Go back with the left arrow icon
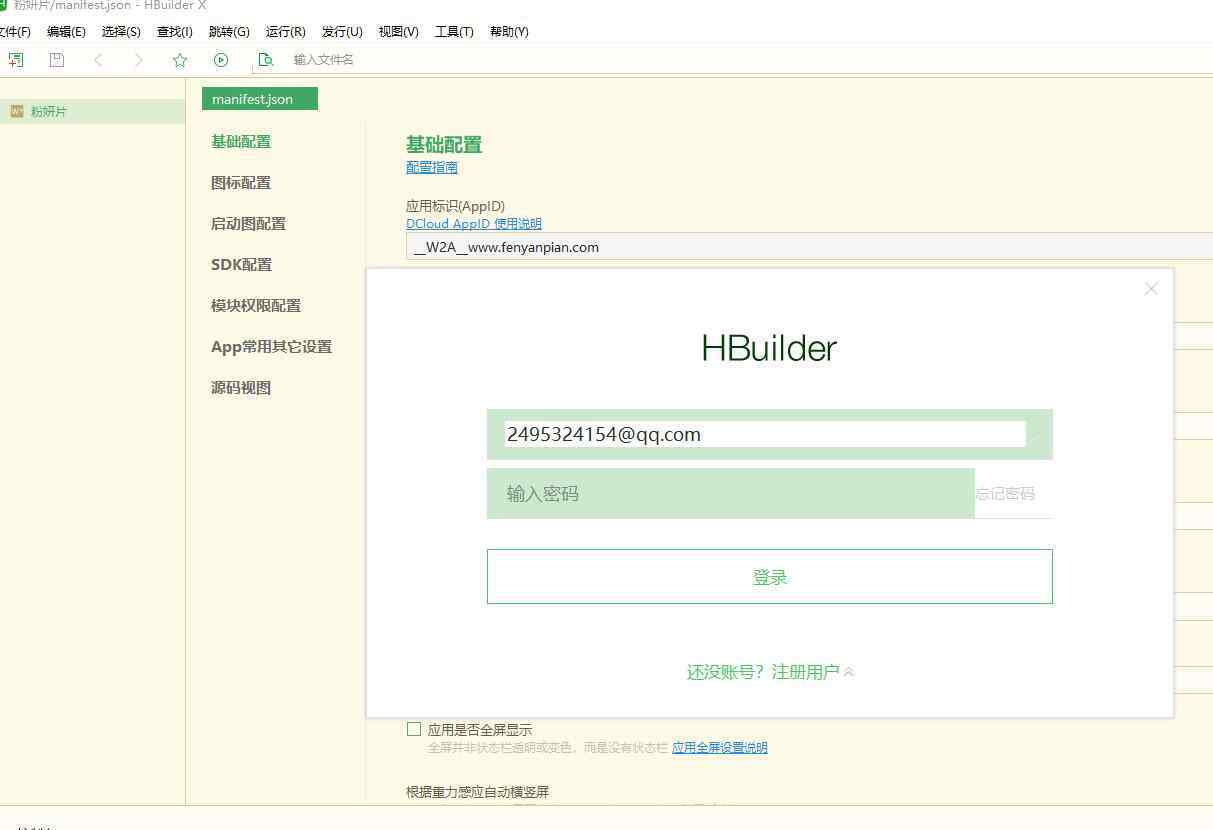 (98, 60)
